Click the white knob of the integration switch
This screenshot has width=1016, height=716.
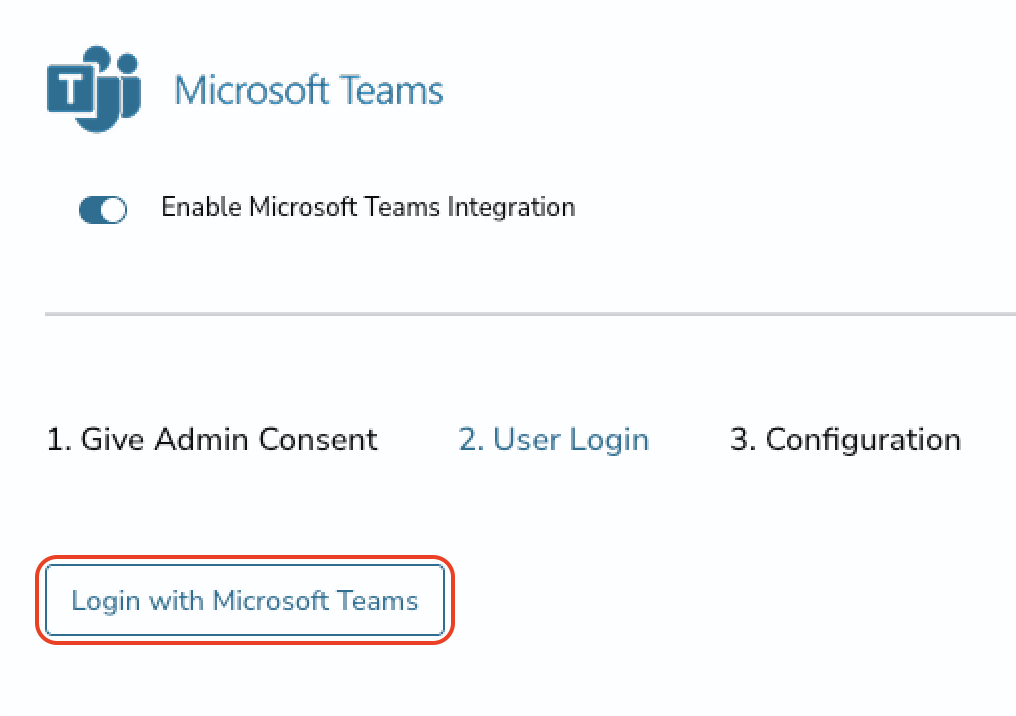pyautogui.click(x=113, y=210)
